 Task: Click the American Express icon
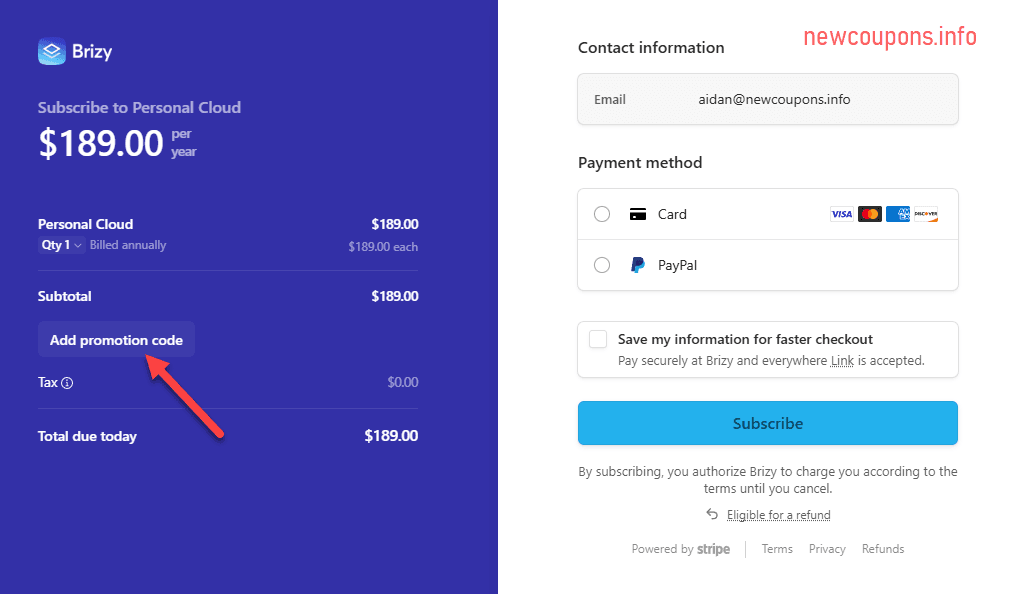click(897, 213)
